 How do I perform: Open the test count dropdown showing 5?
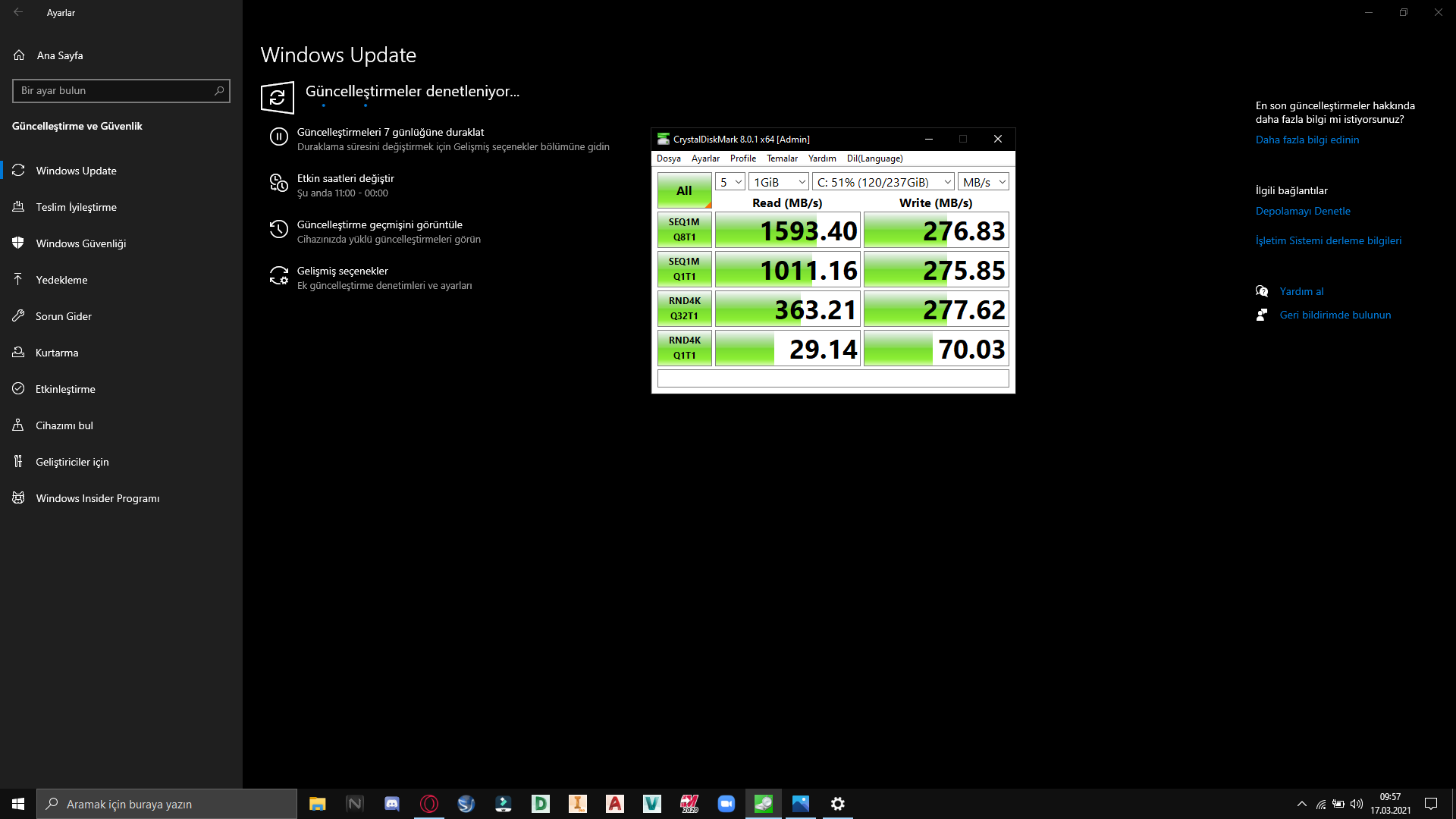[x=730, y=182]
